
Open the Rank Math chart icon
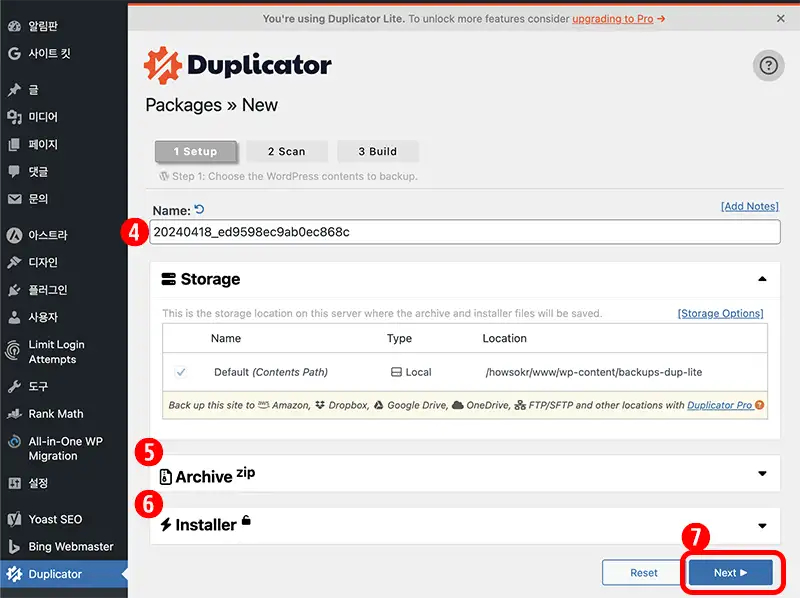click(14, 414)
